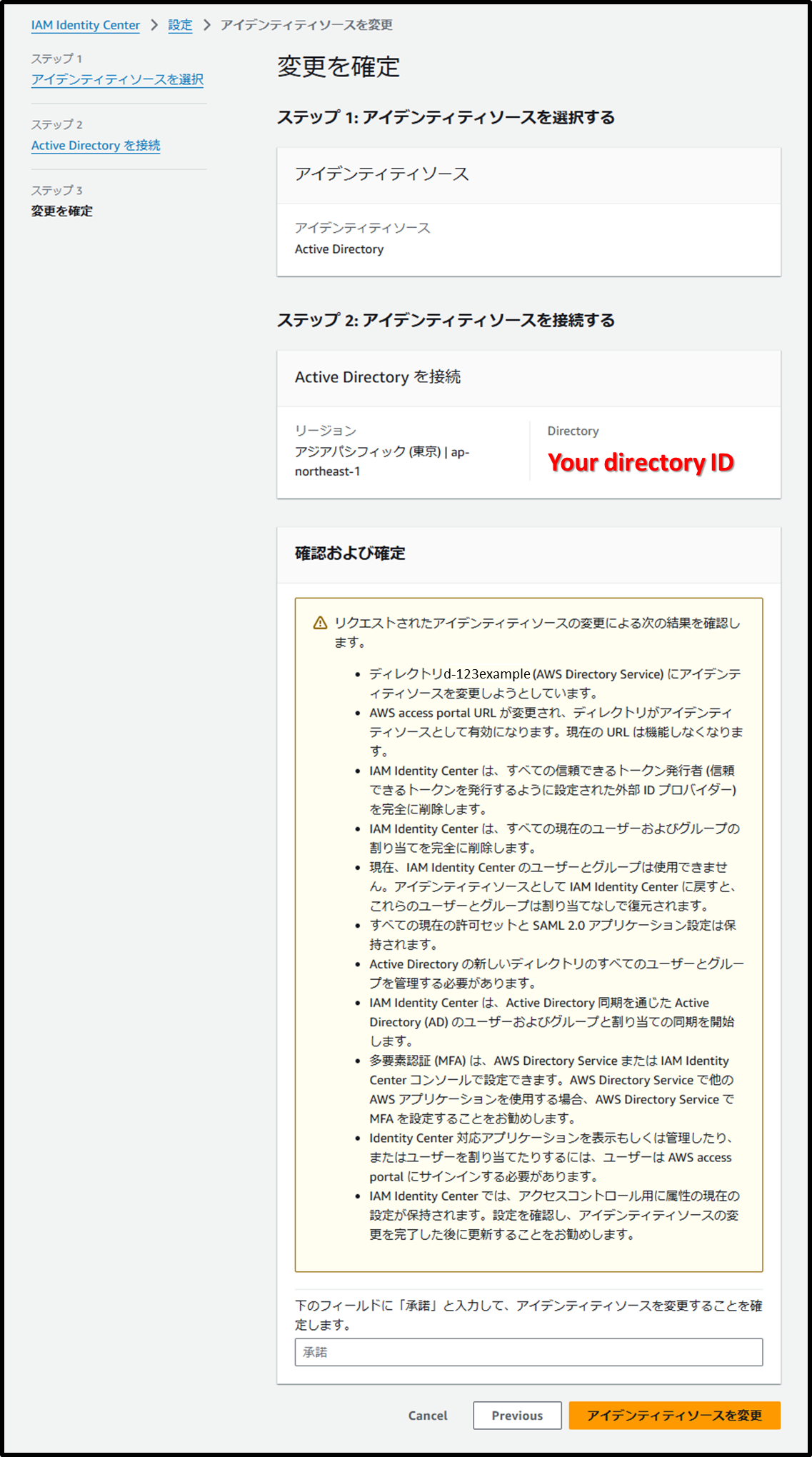Click the ステップ 2 label in sidebar
812x1457 pixels.
tap(56, 124)
